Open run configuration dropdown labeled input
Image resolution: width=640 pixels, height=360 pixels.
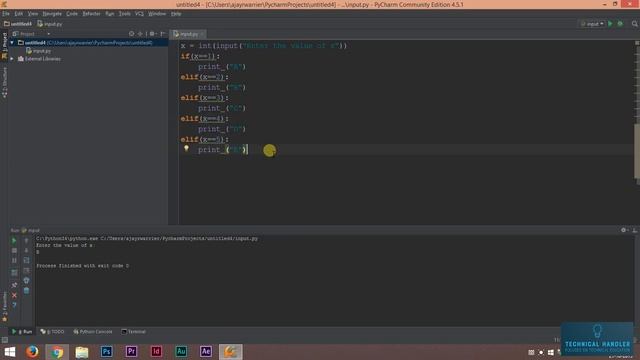click(x=592, y=24)
